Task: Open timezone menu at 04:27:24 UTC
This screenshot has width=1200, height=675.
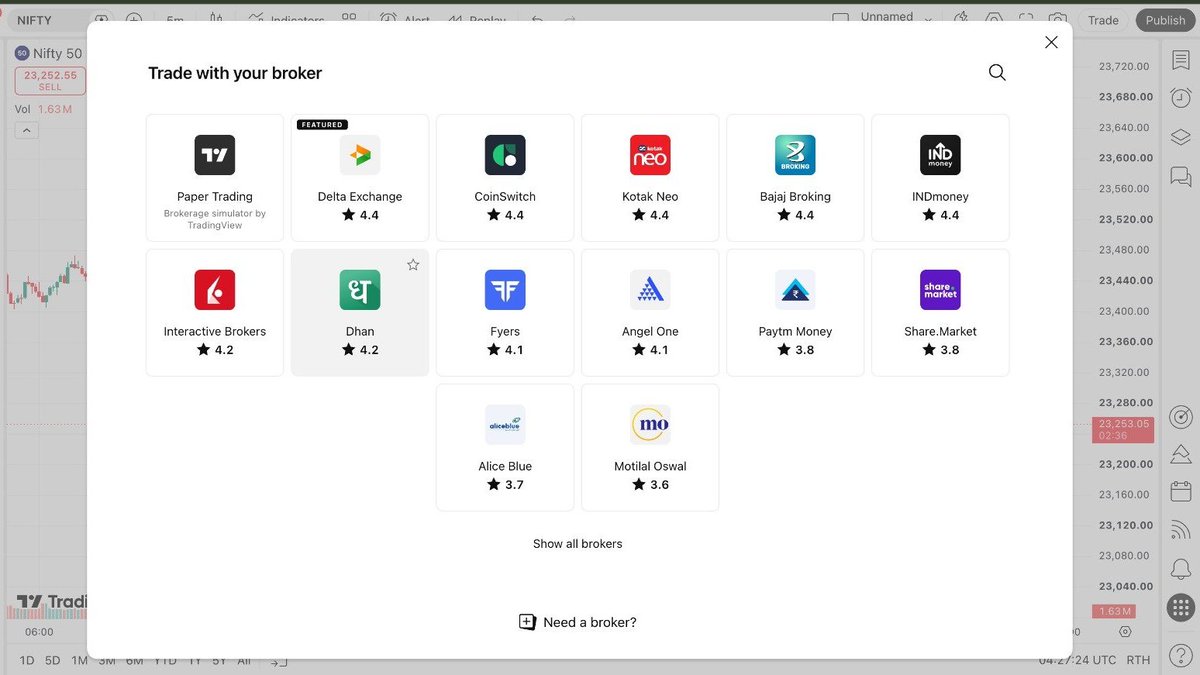Action: [x=1076, y=660]
